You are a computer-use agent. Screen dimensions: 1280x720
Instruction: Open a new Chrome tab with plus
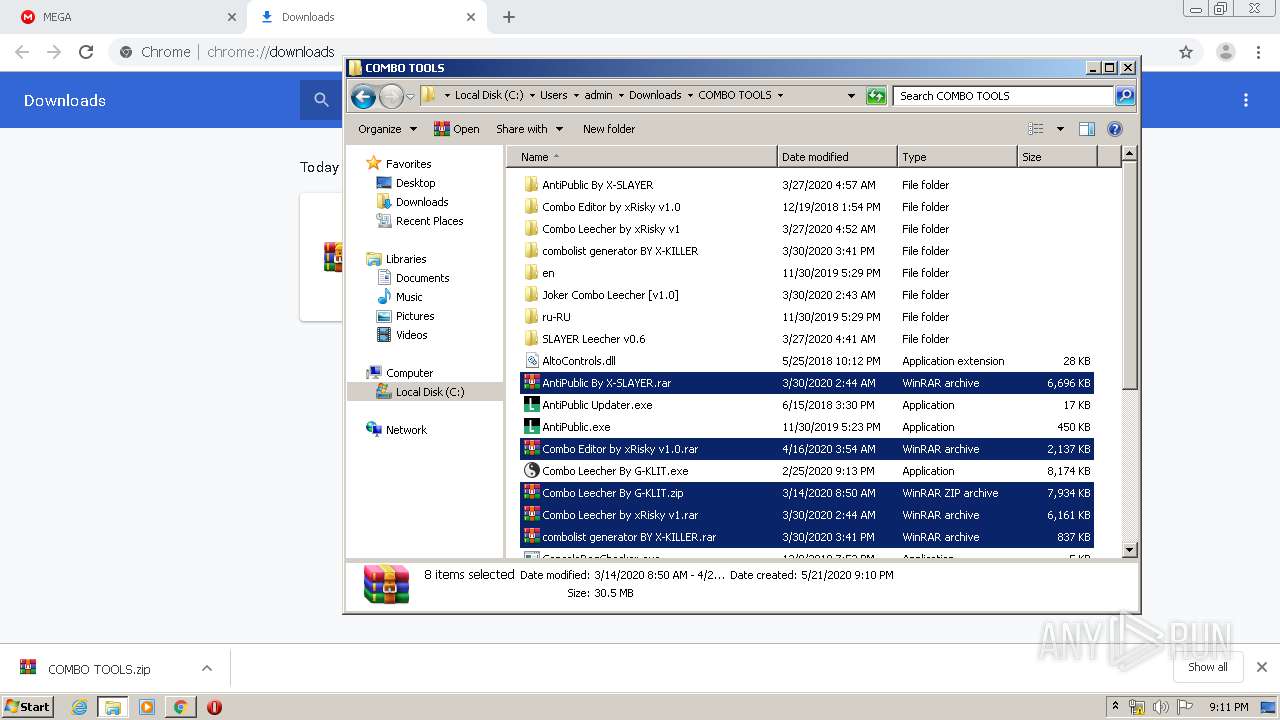pos(509,17)
